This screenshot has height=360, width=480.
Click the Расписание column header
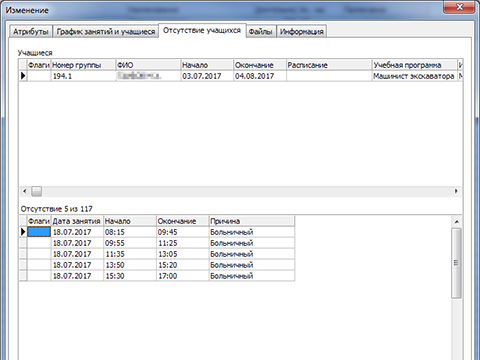(329, 65)
